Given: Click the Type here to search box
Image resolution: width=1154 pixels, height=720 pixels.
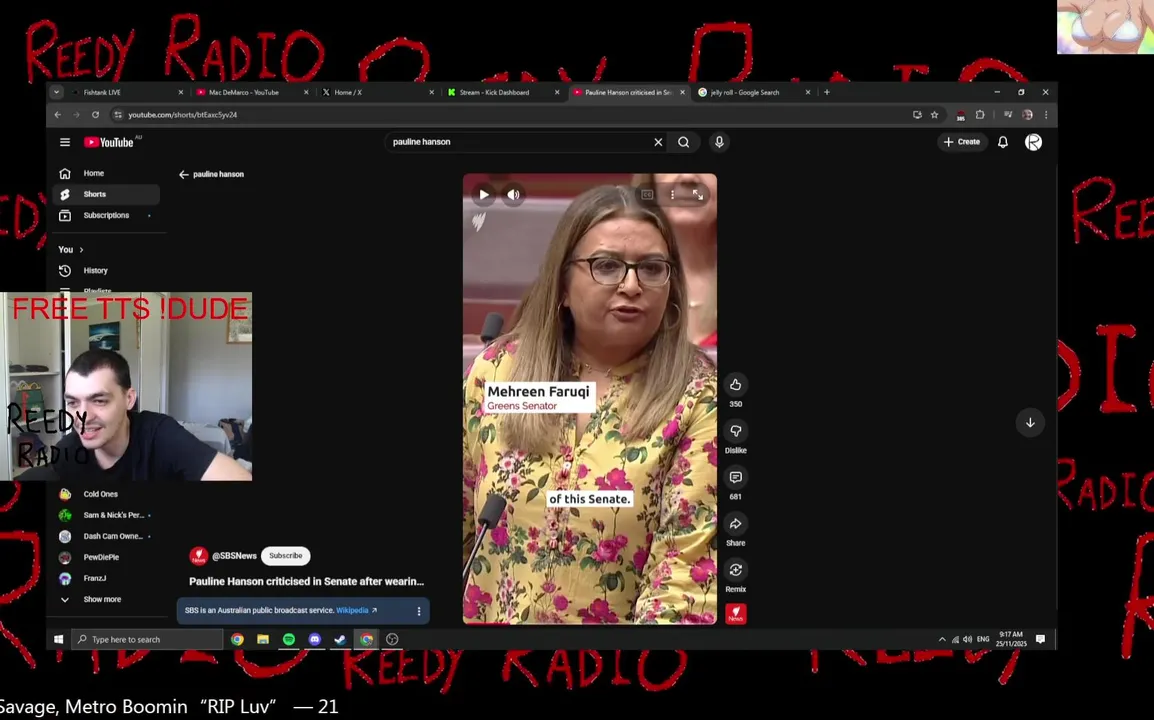Looking at the screenshot, I should point(147,639).
